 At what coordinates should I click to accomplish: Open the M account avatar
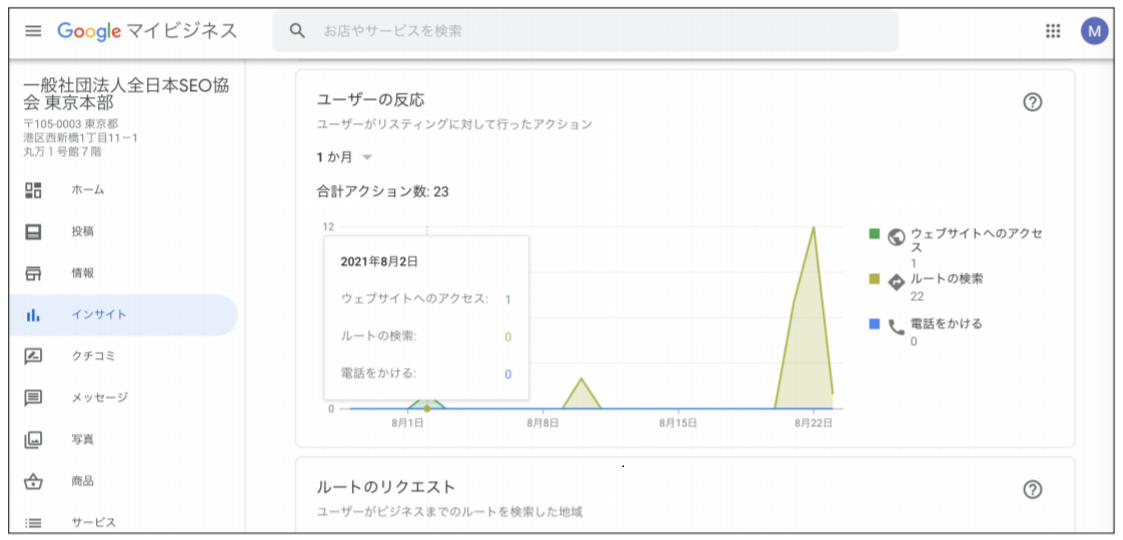1094,31
